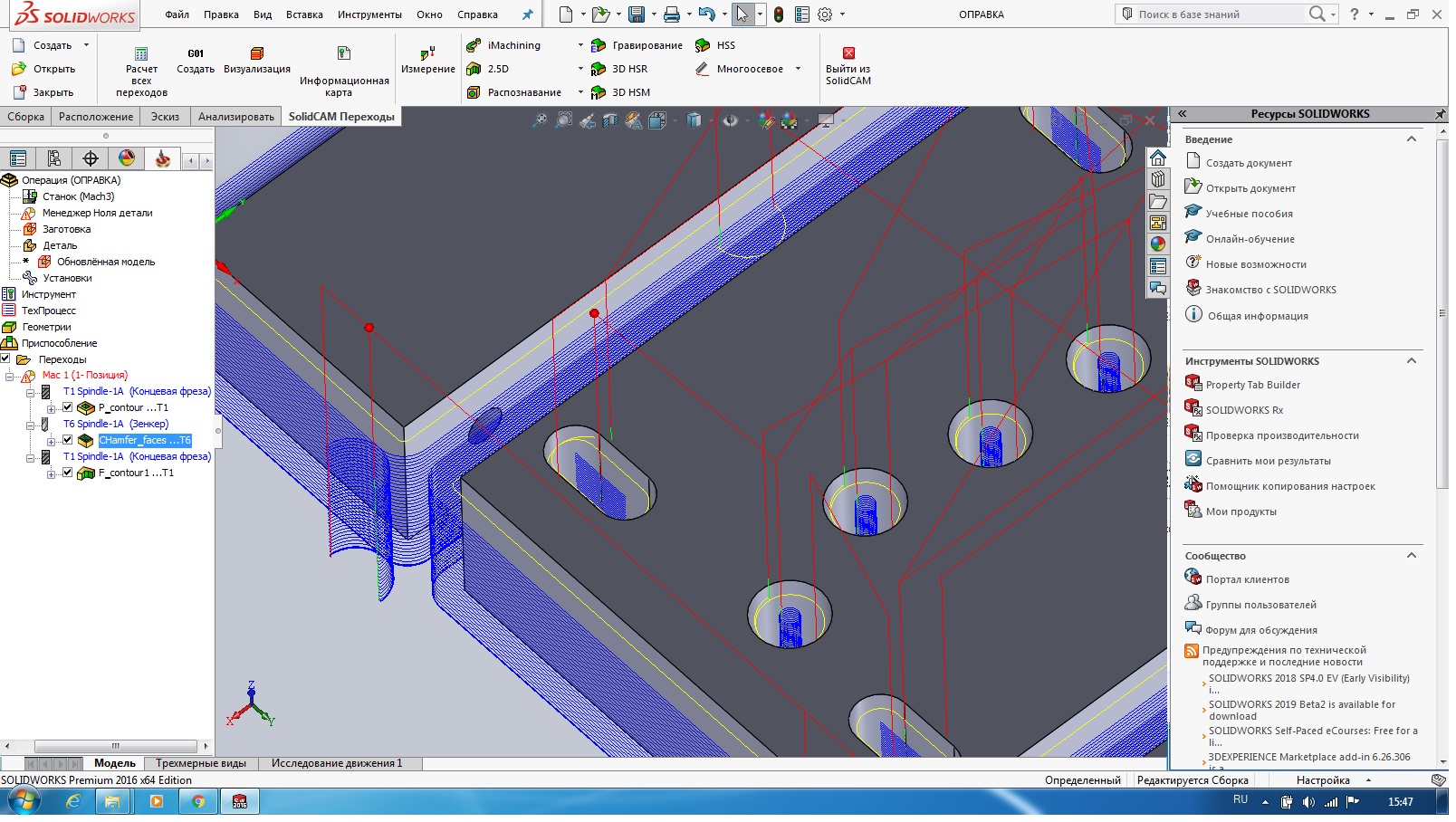Select the Станок (Mach3) tree item
Image resolution: width=1456 pixels, height=822 pixels.
[x=78, y=196]
